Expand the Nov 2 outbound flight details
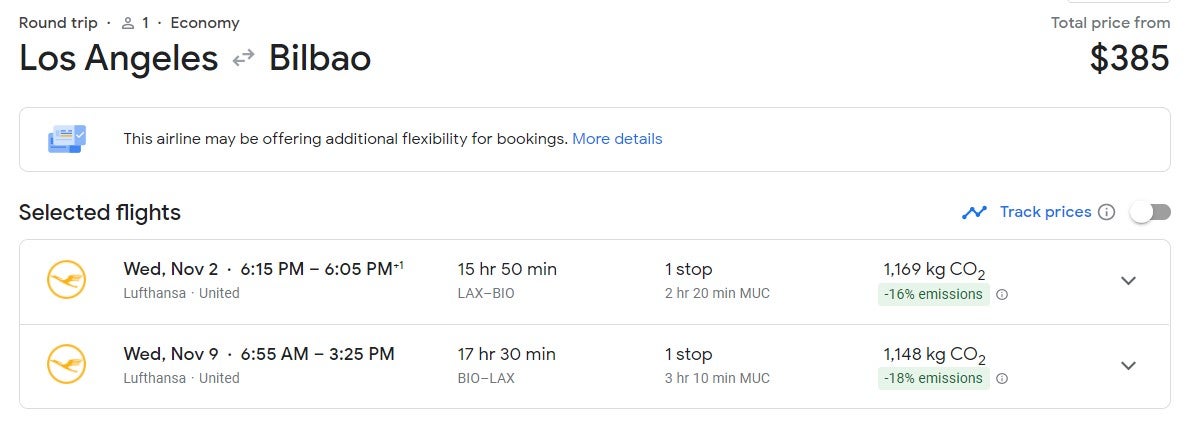 click(1128, 281)
